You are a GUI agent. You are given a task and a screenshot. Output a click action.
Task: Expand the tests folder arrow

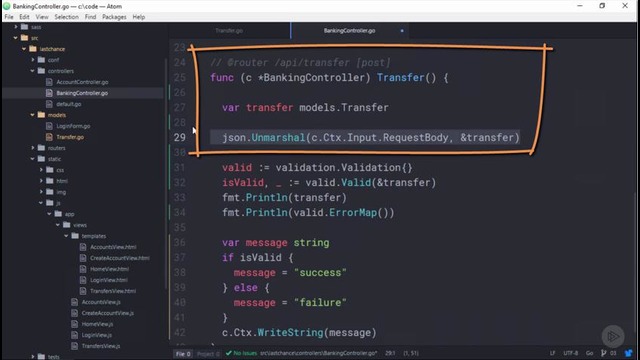[33, 357]
